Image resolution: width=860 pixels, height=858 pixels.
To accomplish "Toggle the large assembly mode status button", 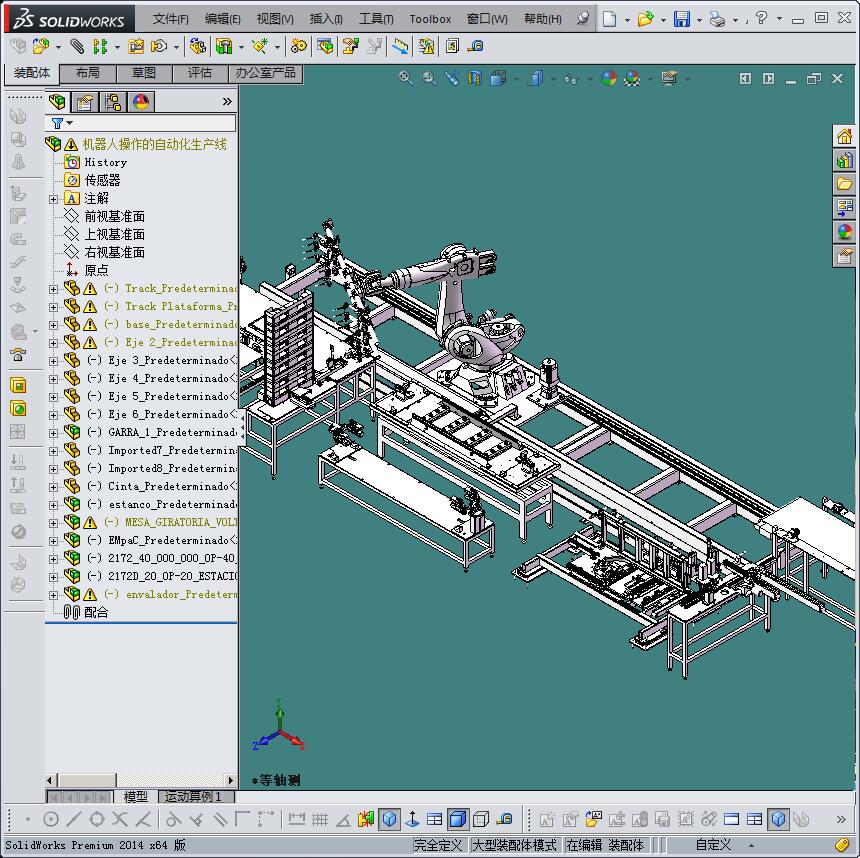I will [514, 845].
